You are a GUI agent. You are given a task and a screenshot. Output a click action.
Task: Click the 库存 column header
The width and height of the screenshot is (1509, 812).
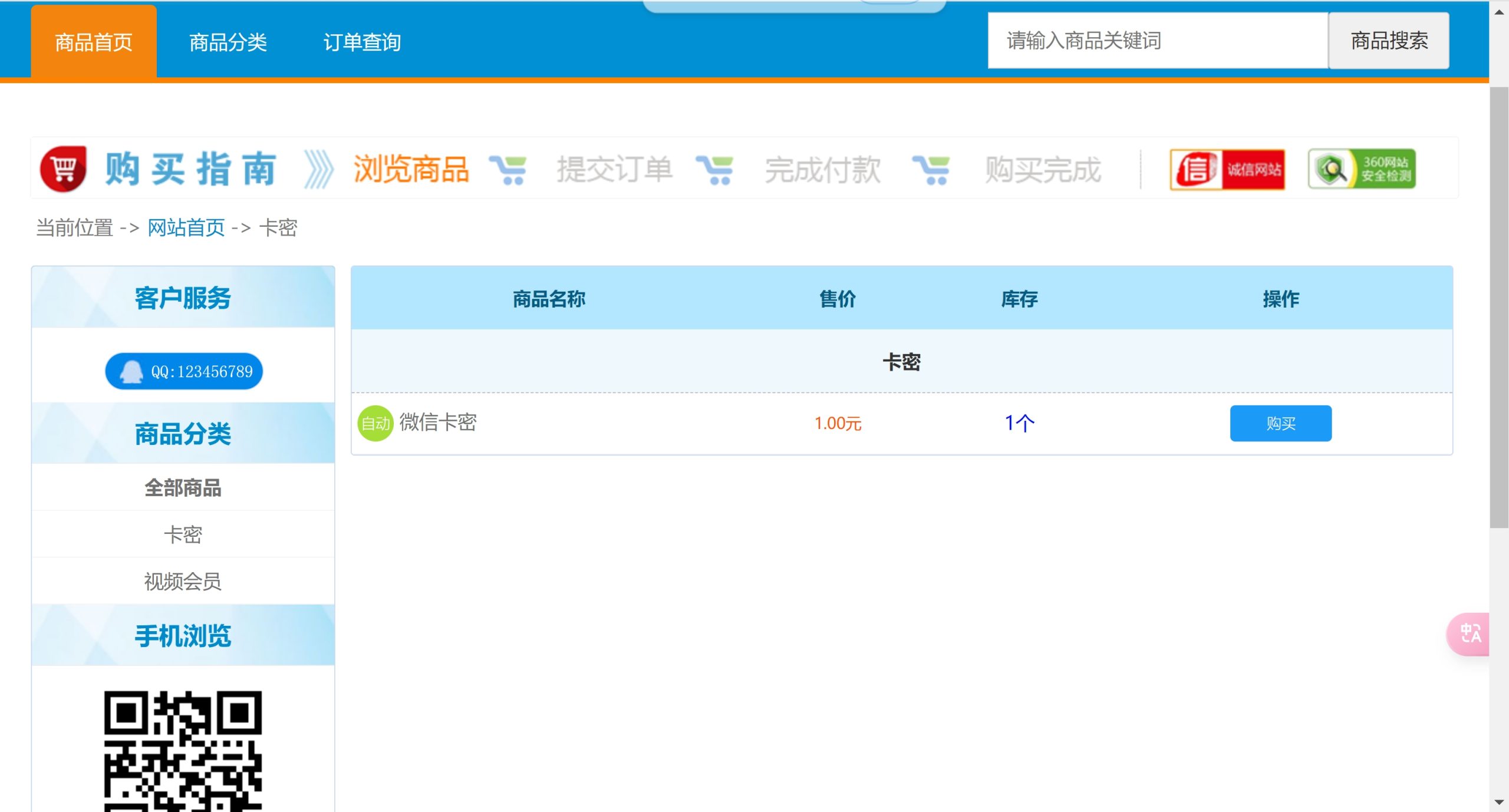coord(1019,299)
